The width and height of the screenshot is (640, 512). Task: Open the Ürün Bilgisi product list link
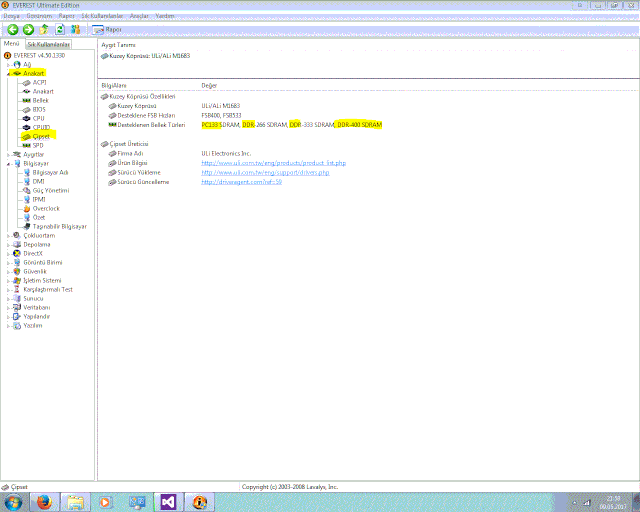pyautogui.click(x=273, y=163)
